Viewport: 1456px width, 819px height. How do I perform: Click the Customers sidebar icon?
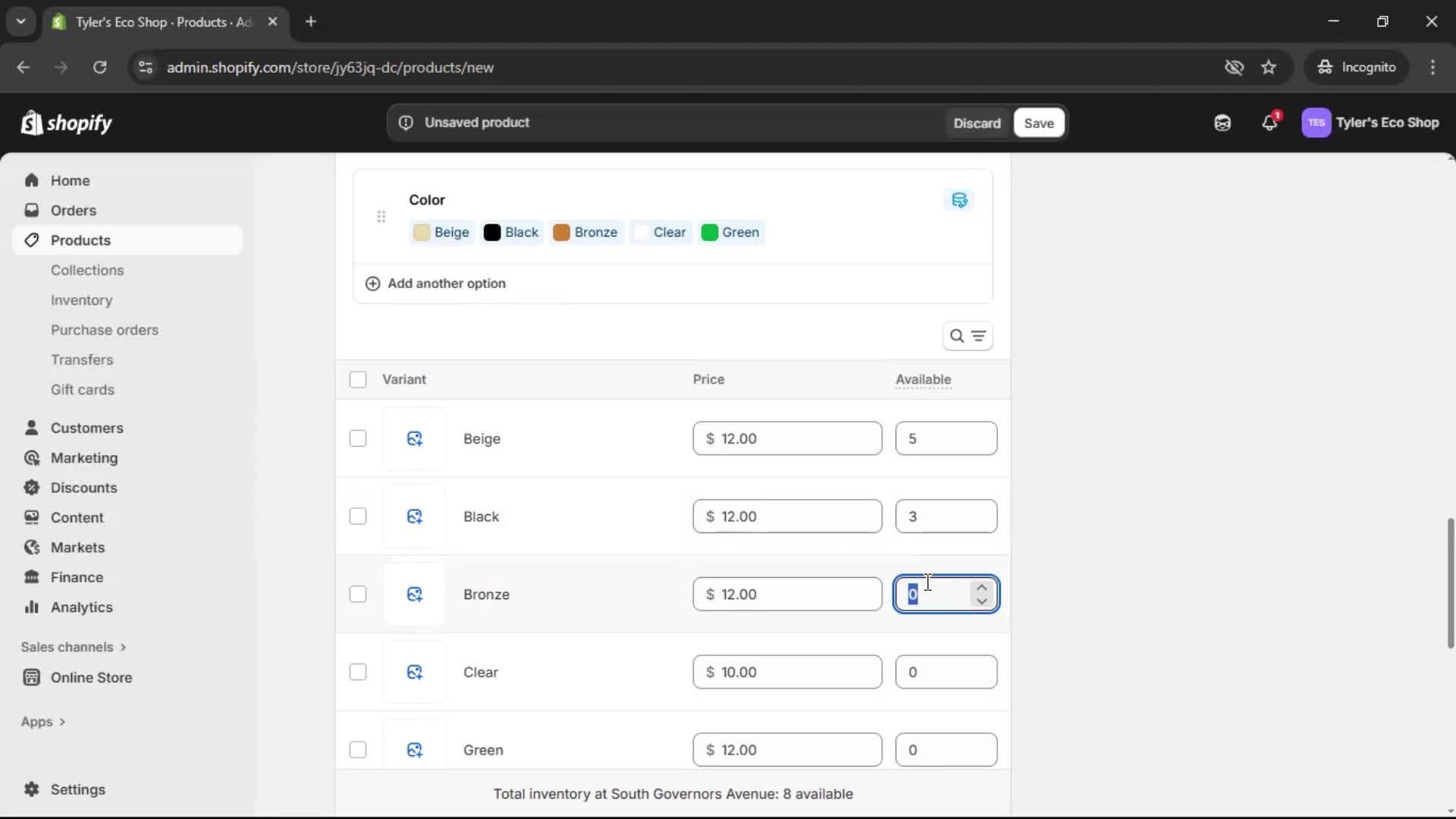[x=31, y=427]
